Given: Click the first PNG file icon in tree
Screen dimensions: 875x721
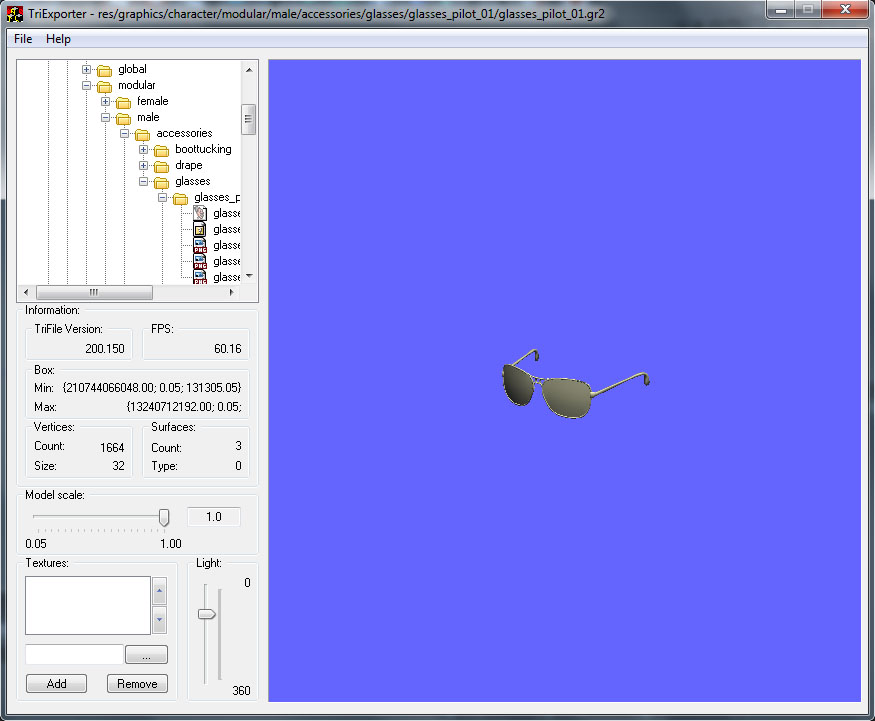Looking at the screenshot, I should 200,245.
